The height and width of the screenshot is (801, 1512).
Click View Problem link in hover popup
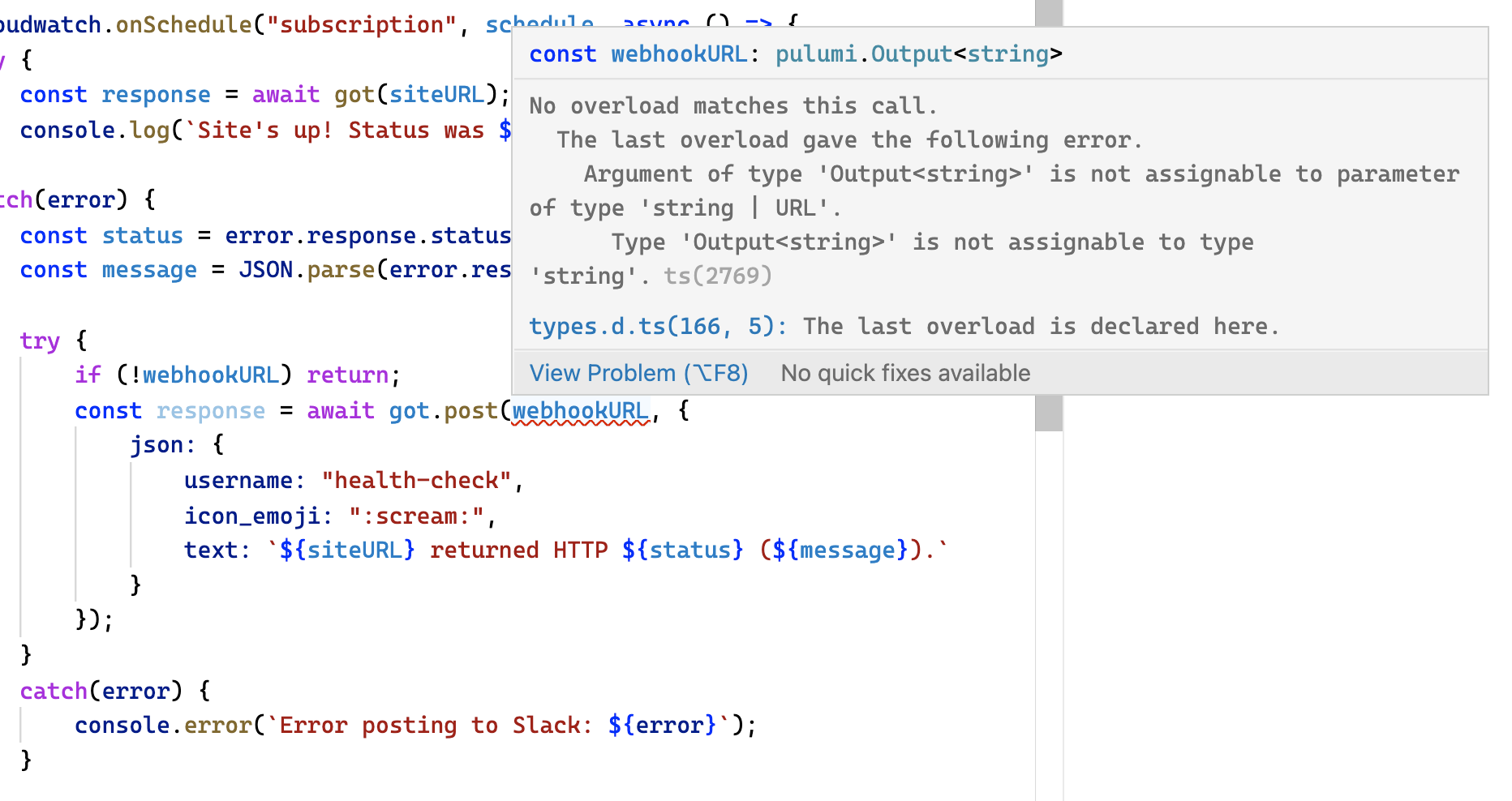638,373
